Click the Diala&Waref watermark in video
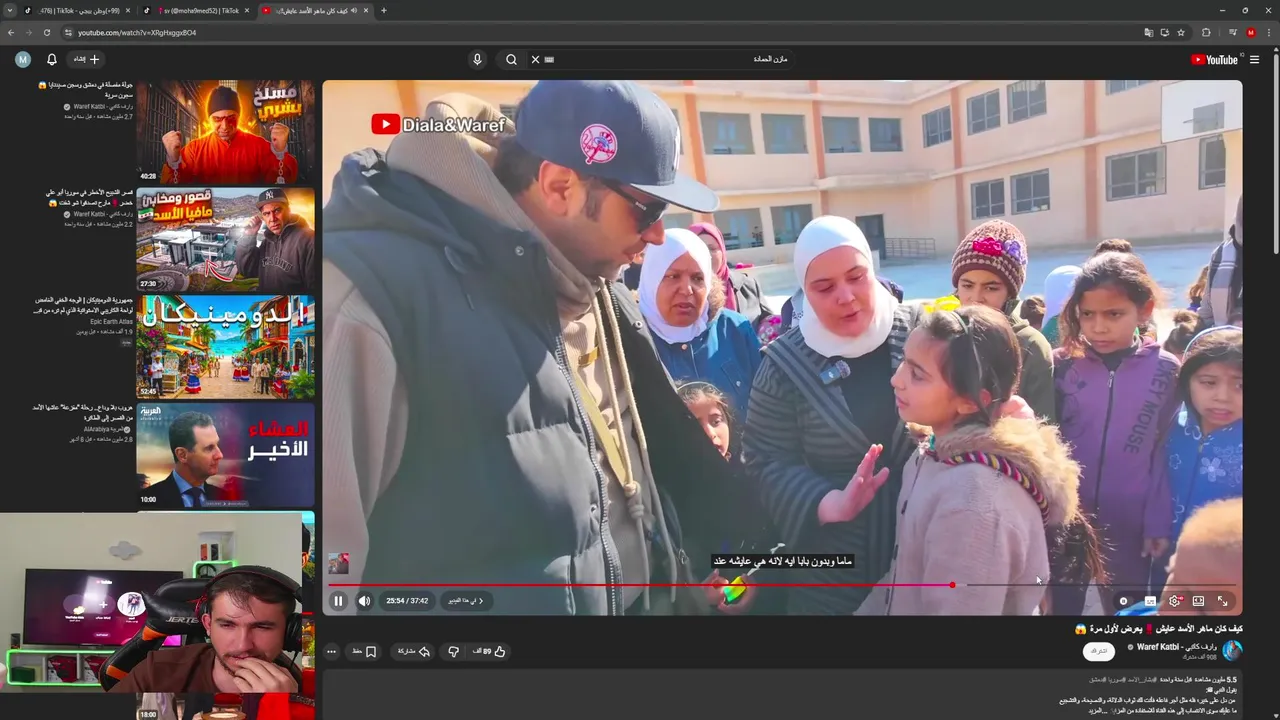Viewport: 1280px width, 720px height. pos(438,125)
